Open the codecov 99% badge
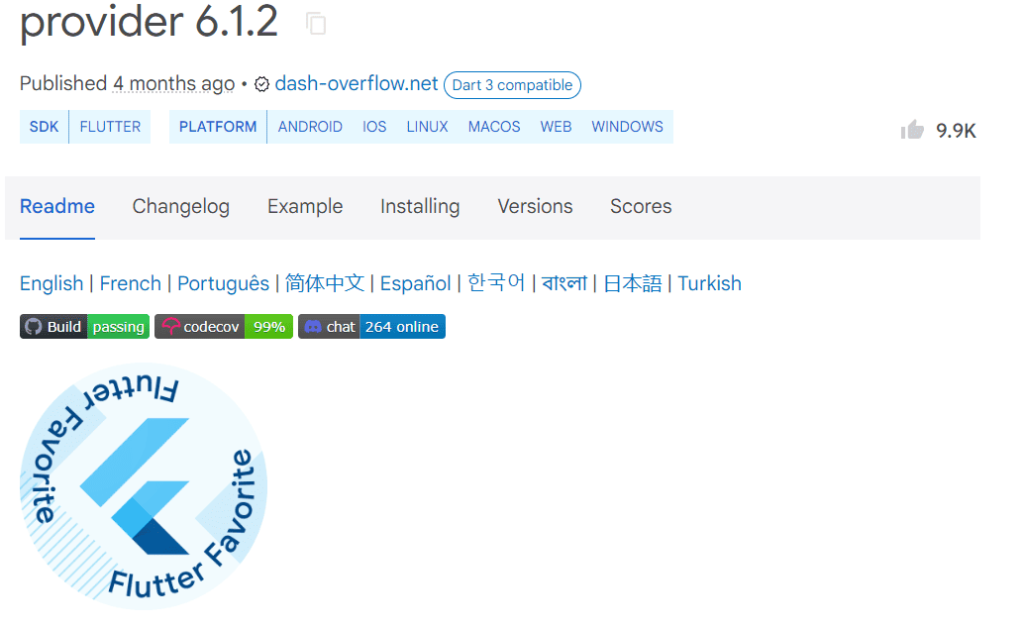This screenshot has width=1024, height=629. pos(223,327)
